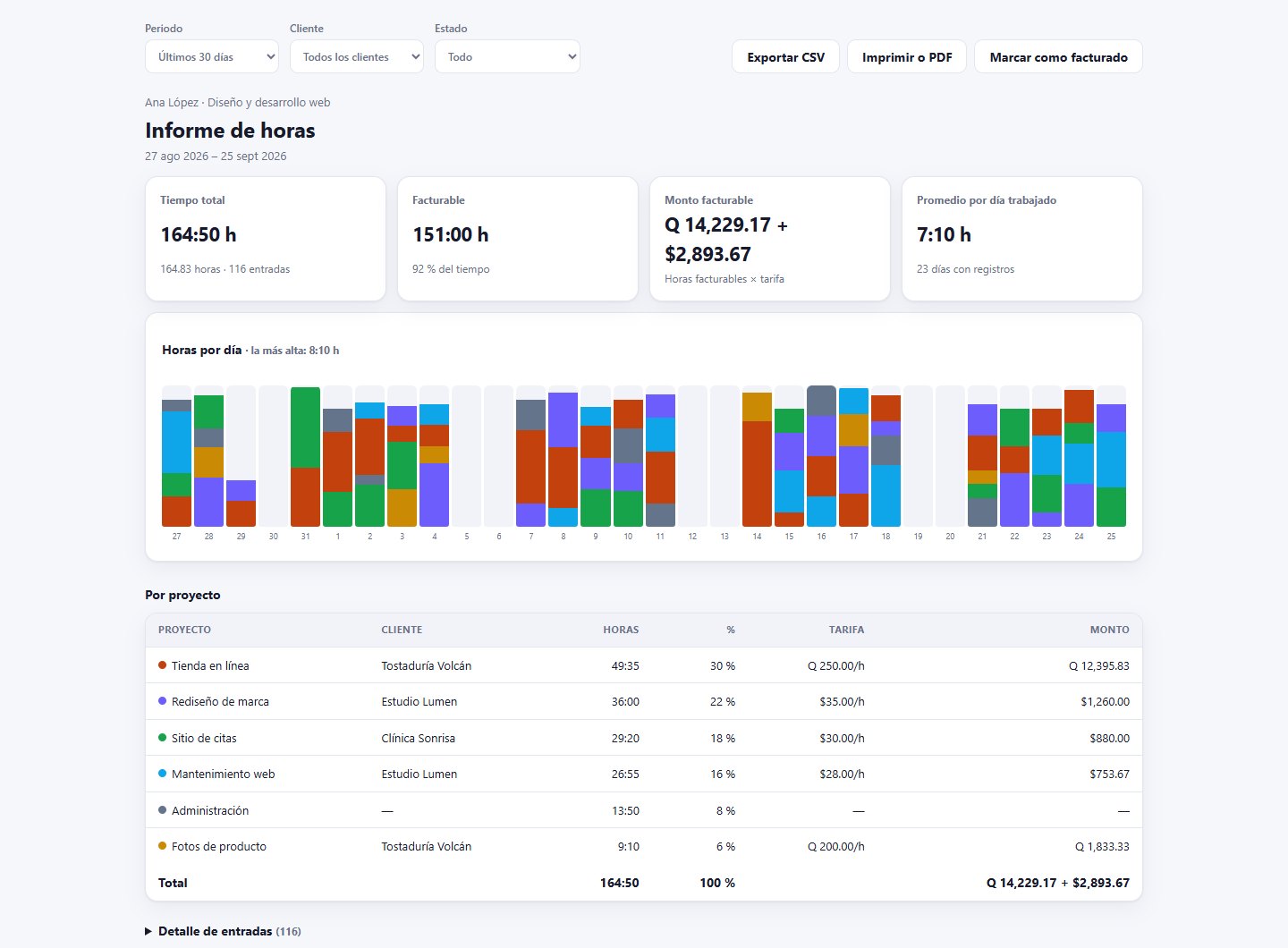Viewport: 1288px width, 948px height.
Task: Click the Horas por día chart title
Action: tap(201, 350)
